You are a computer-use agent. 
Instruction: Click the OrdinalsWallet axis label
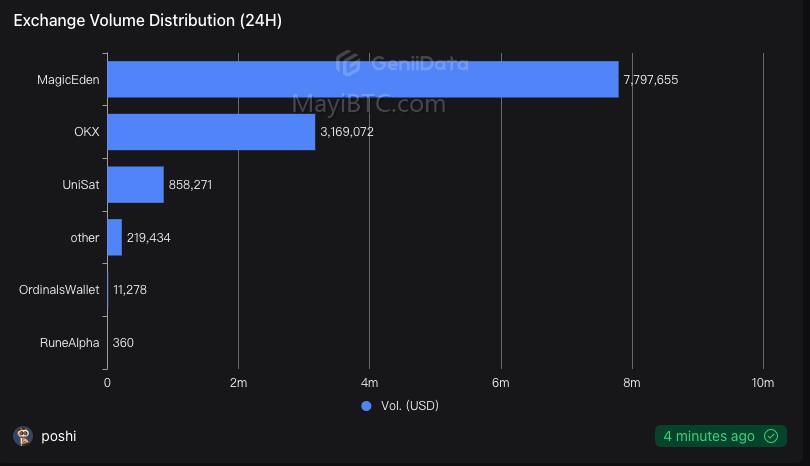click(x=59, y=290)
